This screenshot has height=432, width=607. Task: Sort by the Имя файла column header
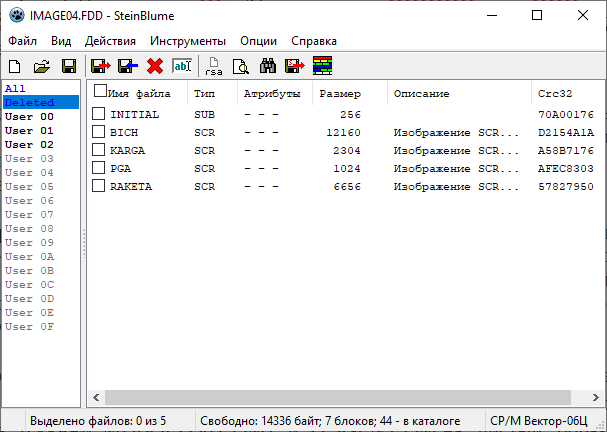point(139,94)
